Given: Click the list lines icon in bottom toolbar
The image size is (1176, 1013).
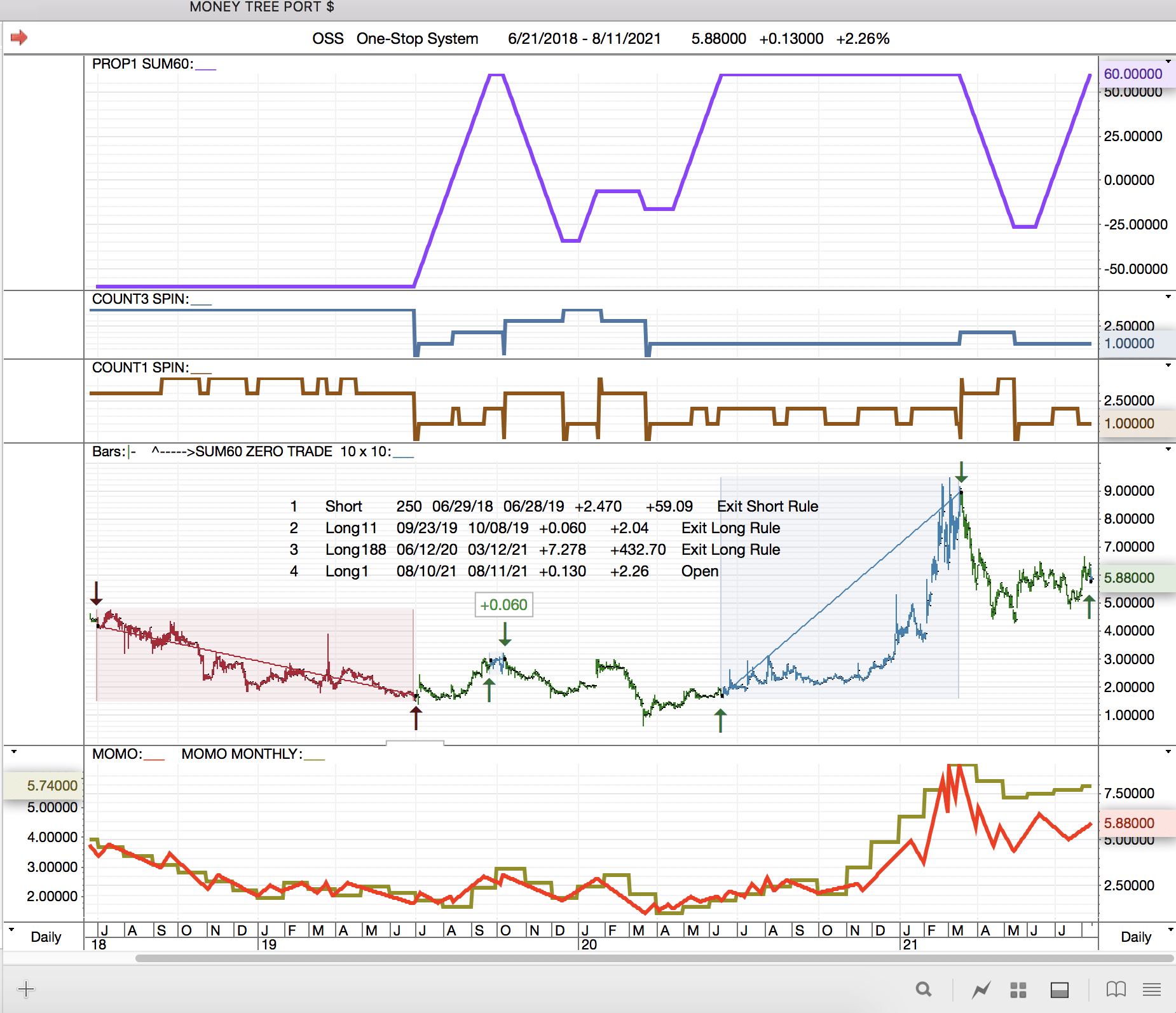Looking at the screenshot, I should click(1152, 989).
